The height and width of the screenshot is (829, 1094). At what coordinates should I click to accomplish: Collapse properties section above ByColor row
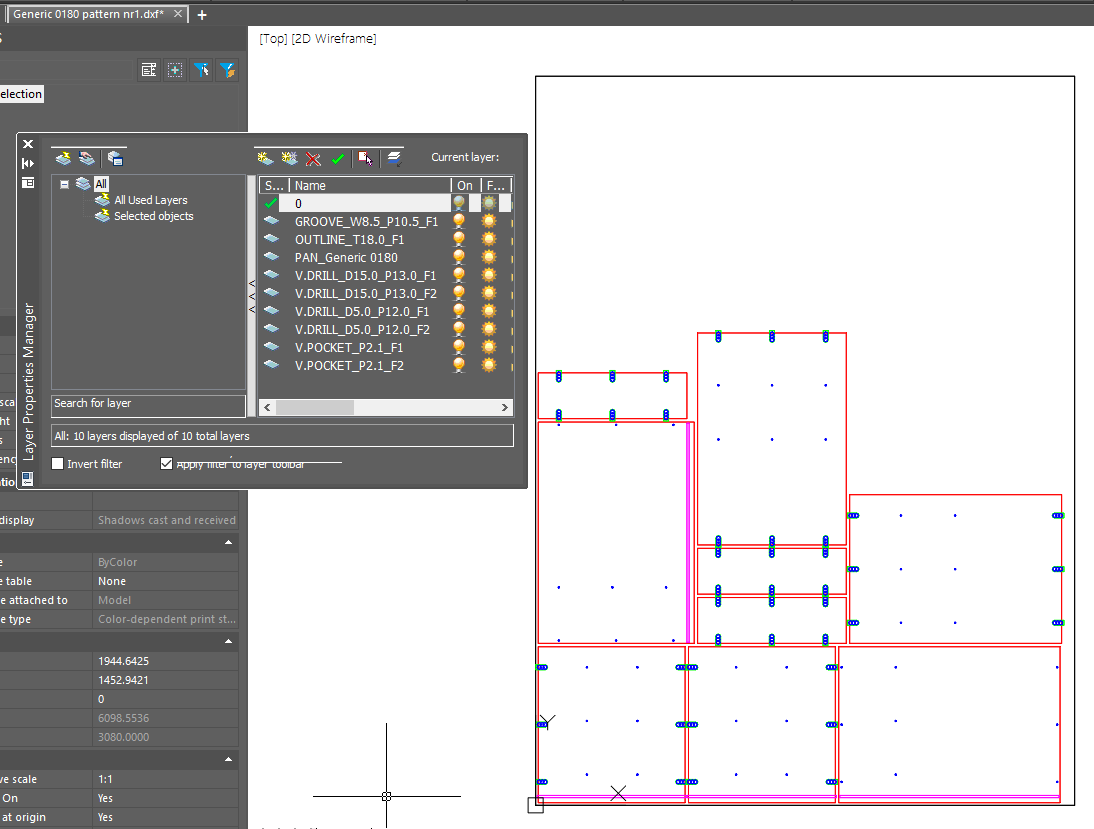click(x=228, y=542)
